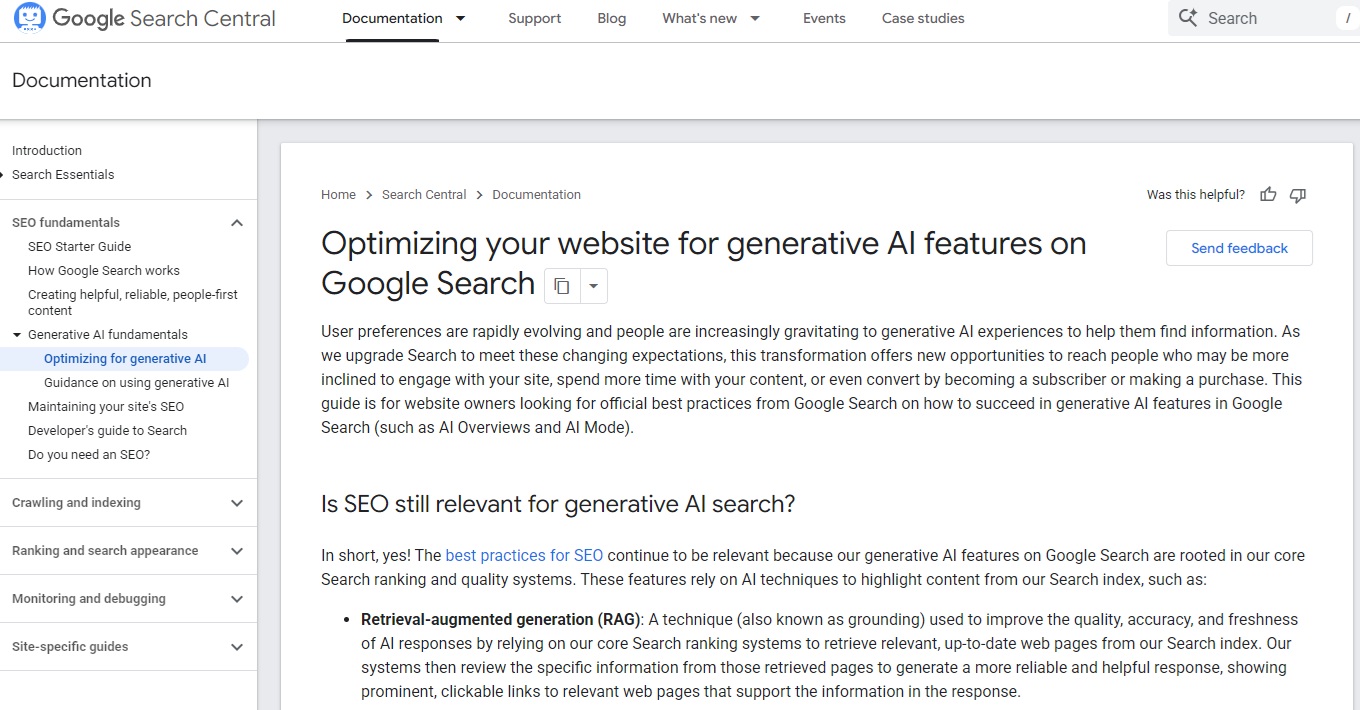Open the Support tab
This screenshot has height=710, width=1360.
pyautogui.click(x=534, y=18)
